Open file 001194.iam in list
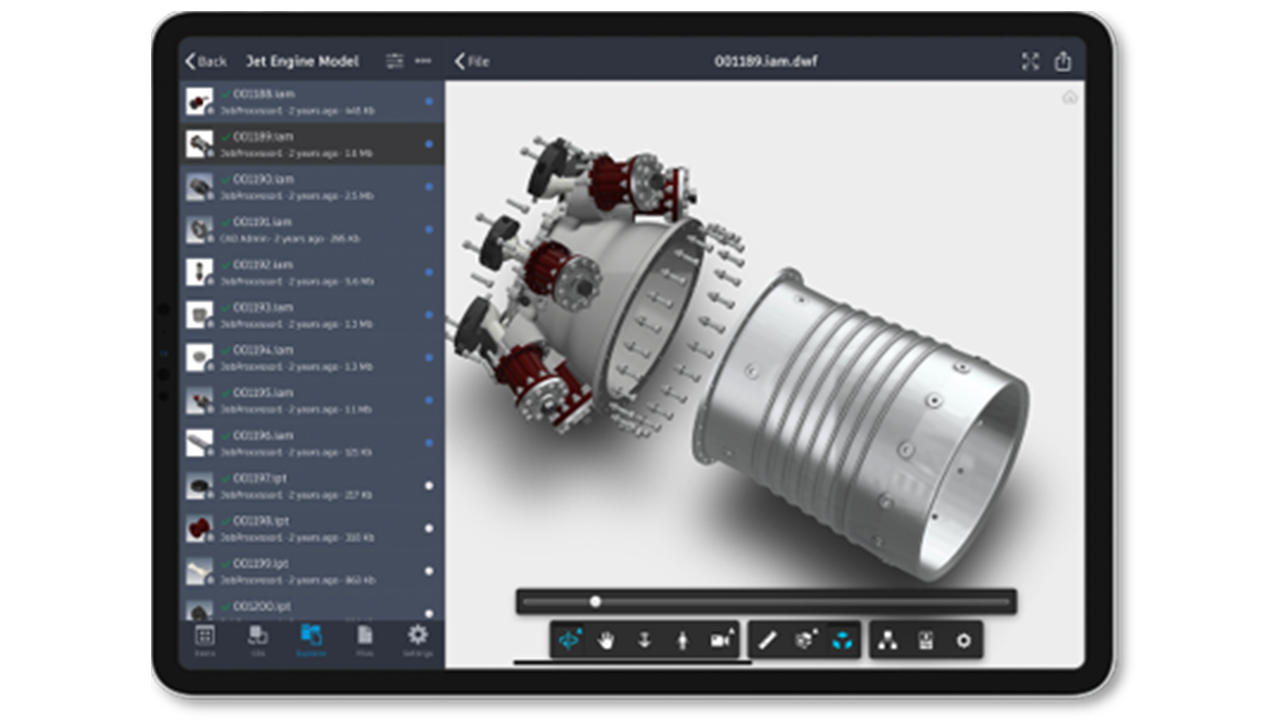Screen dimensions: 1280x720 pos(311,358)
